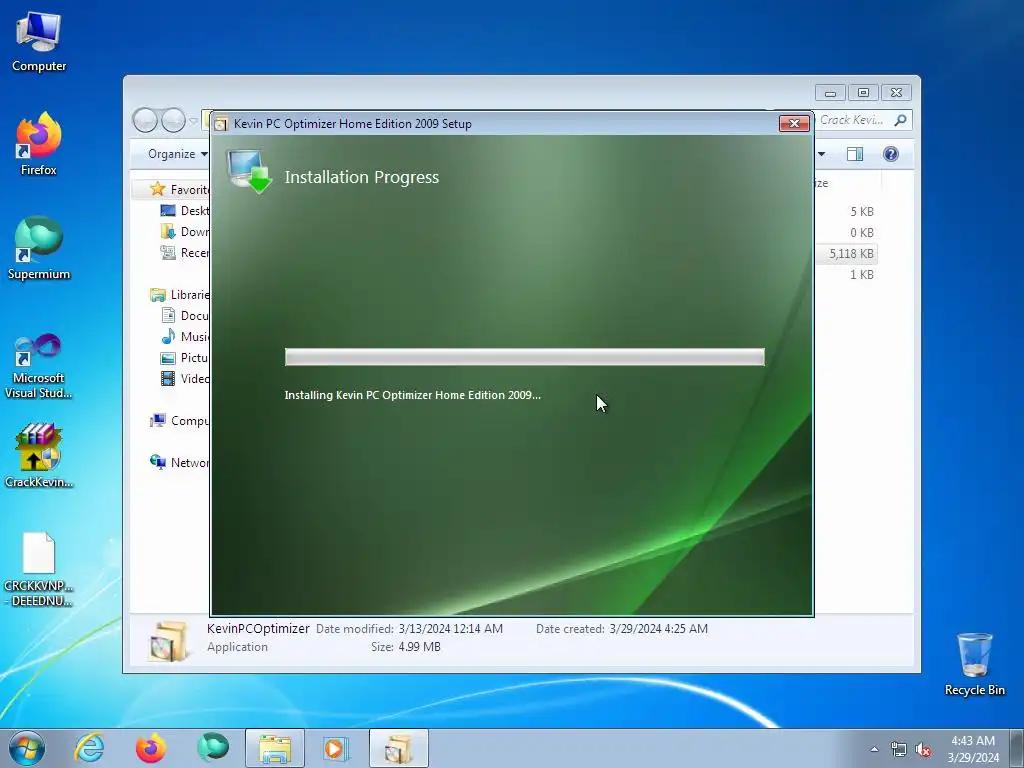The height and width of the screenshot is (768, 1024).
Task: Open Documents library in navigation pane
Action: 185,315
